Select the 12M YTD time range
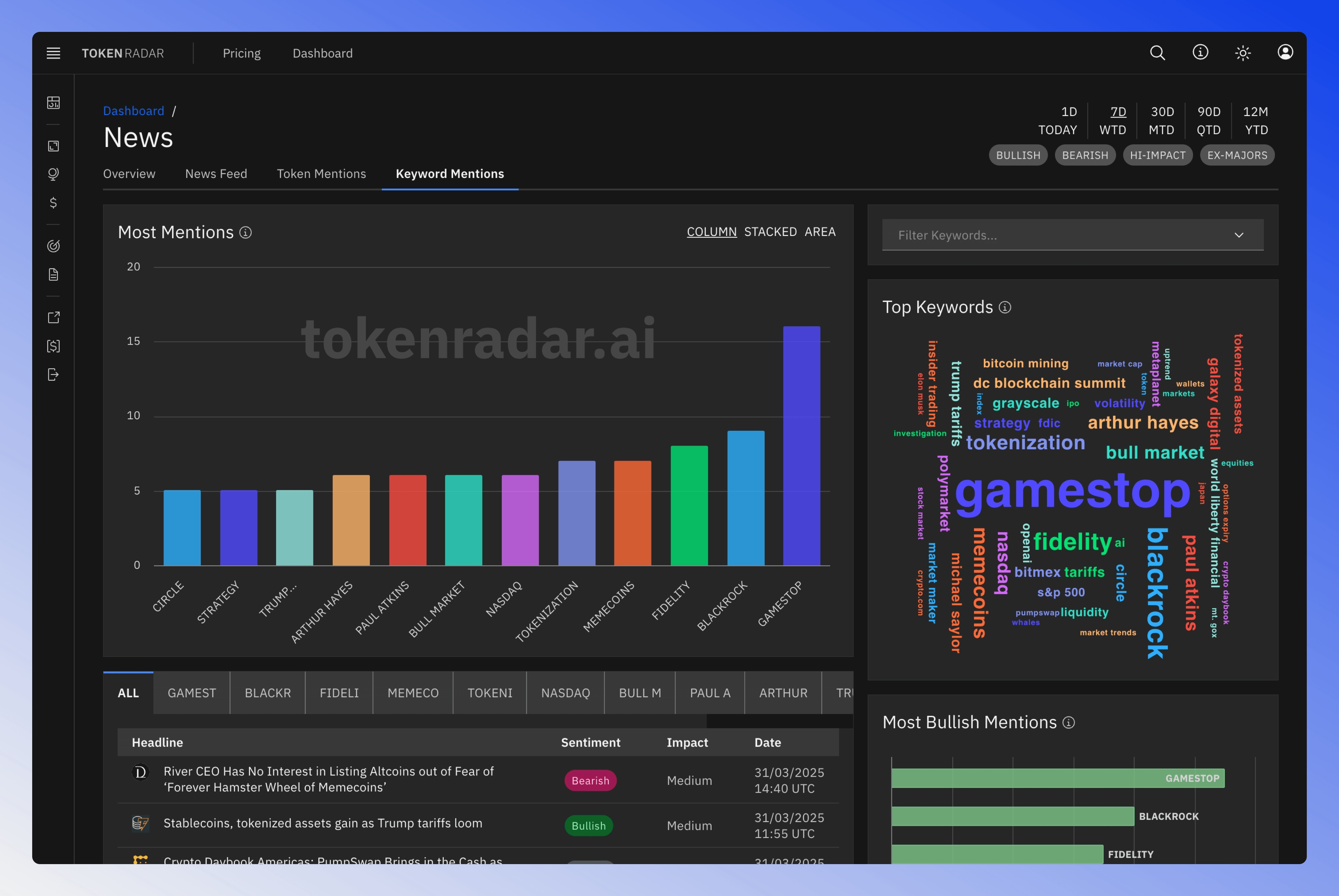Image resolution: width=1339 pixels, height=896 pixels. pyautogui.click(x=1255, y=121)
